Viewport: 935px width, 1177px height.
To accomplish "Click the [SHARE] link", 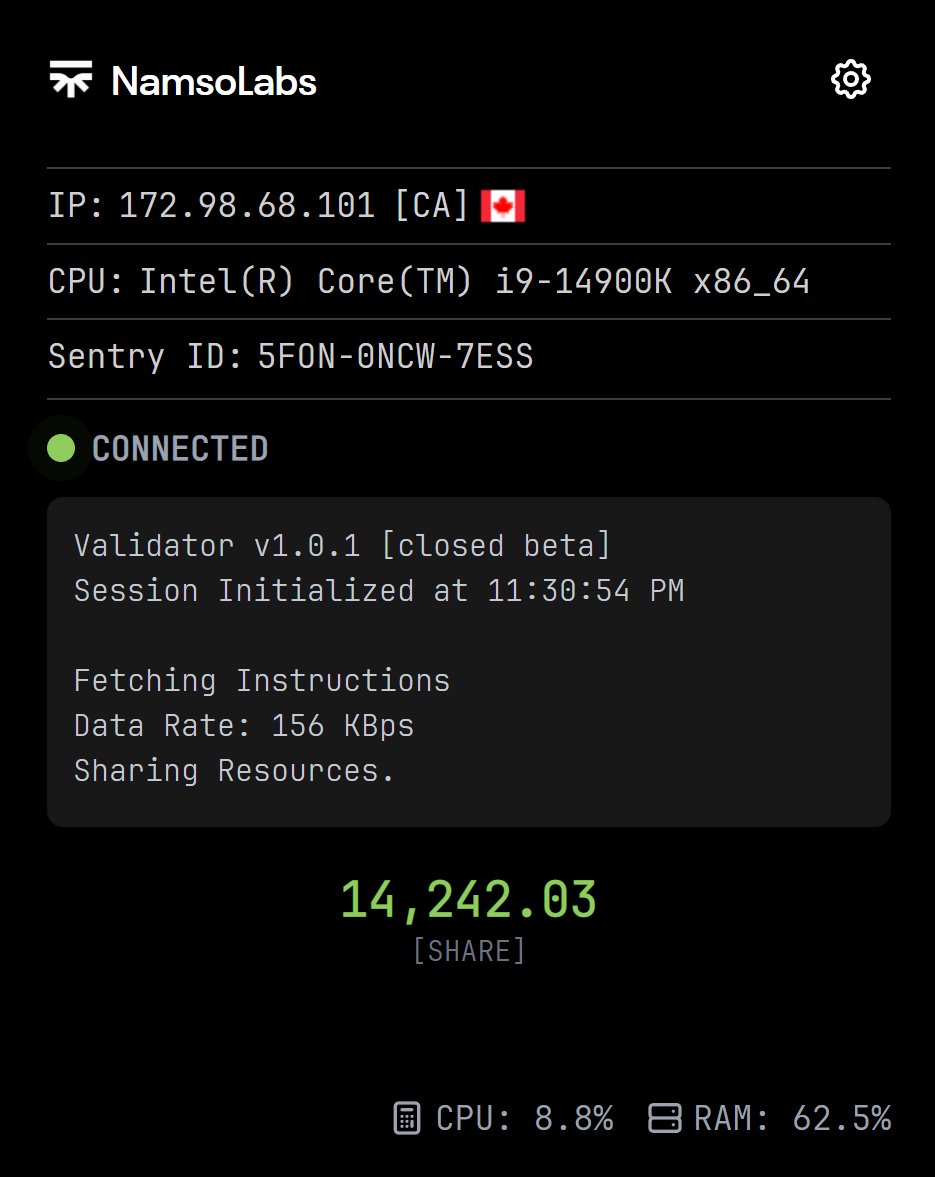I will (469, 951).
